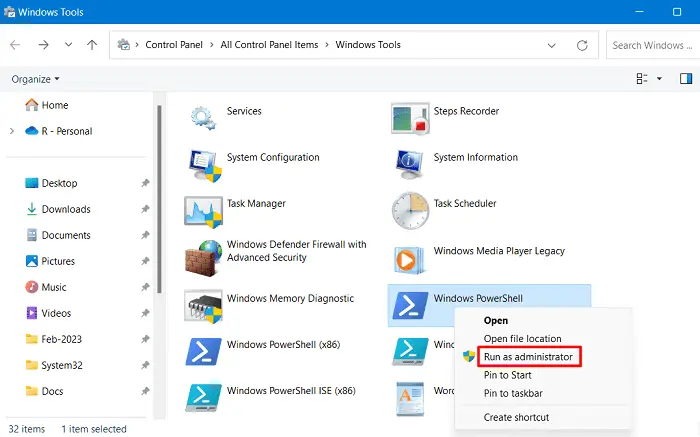Choose Run as administrator from context menu
This screenshot has height=437, width=700.
pos(529,357)
